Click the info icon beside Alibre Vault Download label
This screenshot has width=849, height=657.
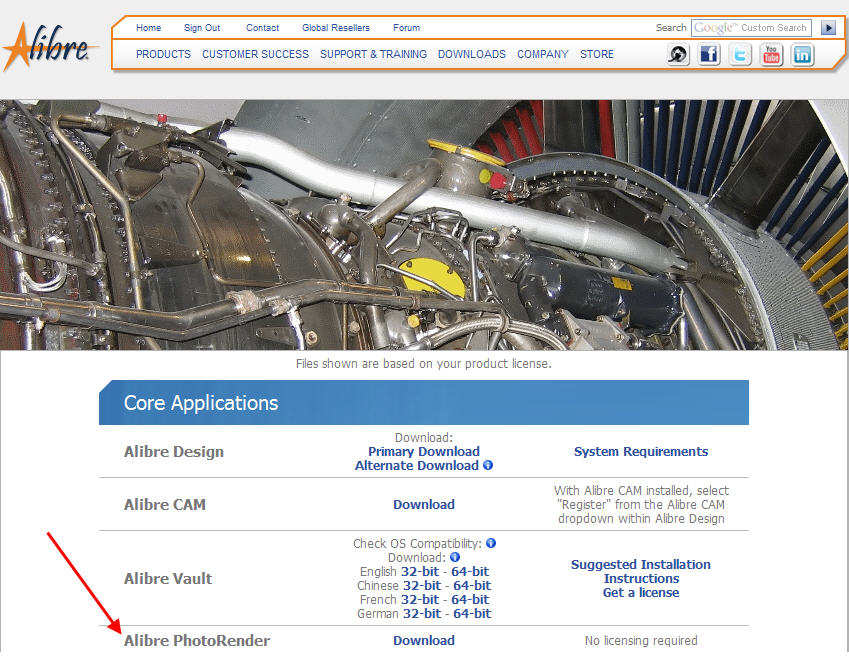(455, 557)
